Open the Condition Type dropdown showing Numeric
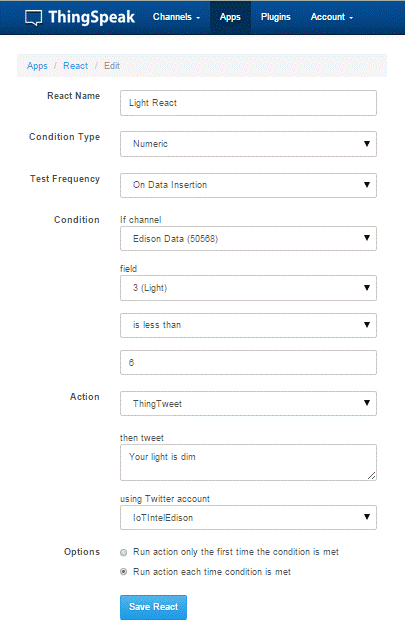The image size is (405, 632). pos(248,144)
